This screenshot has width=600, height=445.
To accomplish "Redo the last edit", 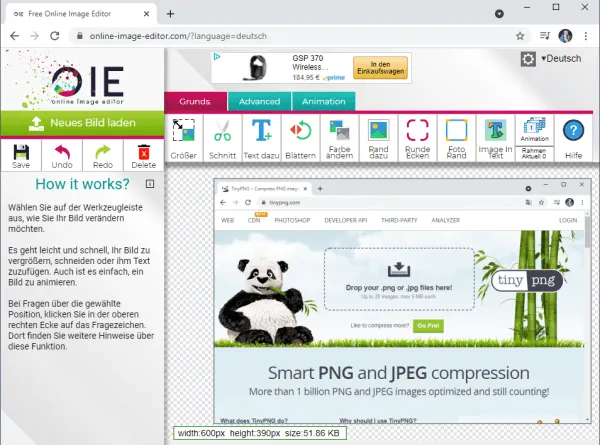I will coord(103,156).
